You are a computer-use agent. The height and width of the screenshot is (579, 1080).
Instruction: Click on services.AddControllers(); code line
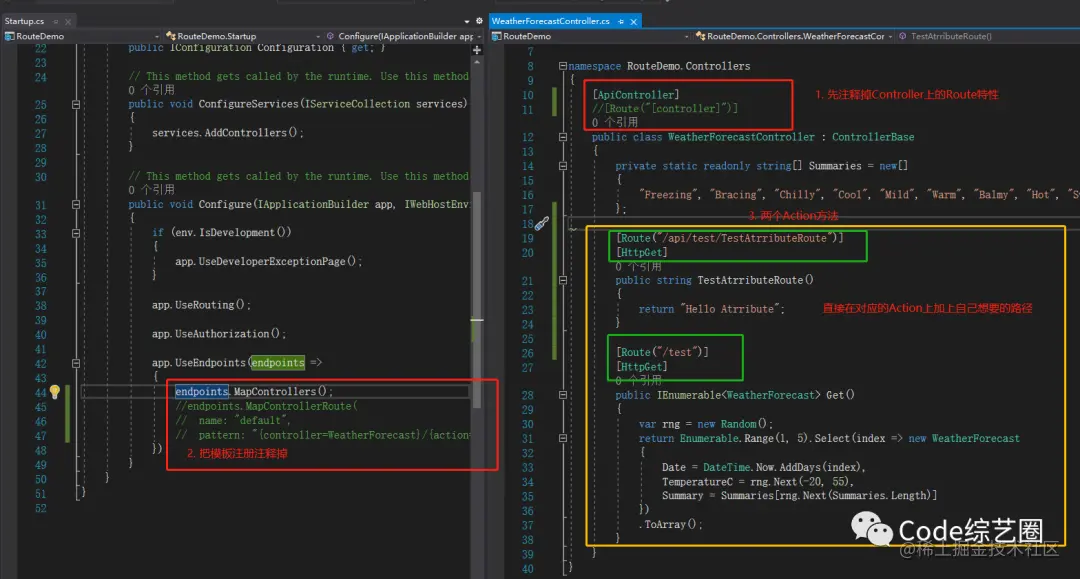(227, 133)
